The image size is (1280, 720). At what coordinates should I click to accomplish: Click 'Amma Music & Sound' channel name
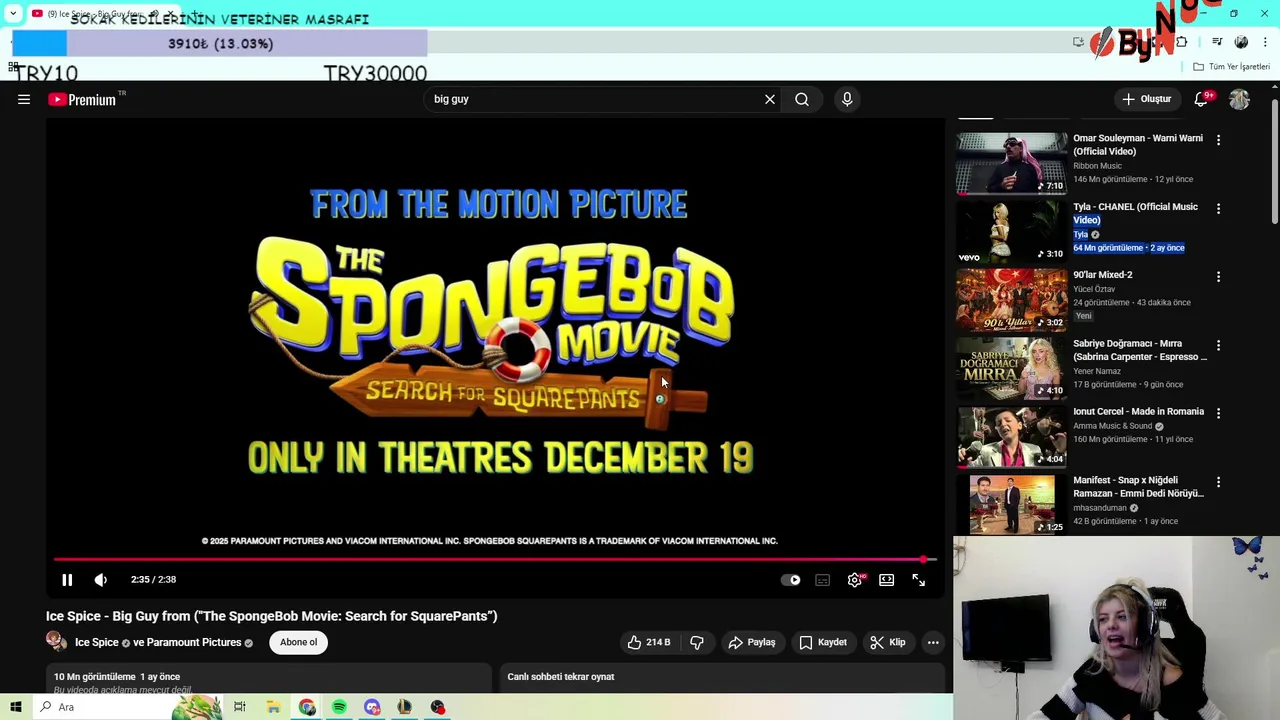tap(1113, 426)
